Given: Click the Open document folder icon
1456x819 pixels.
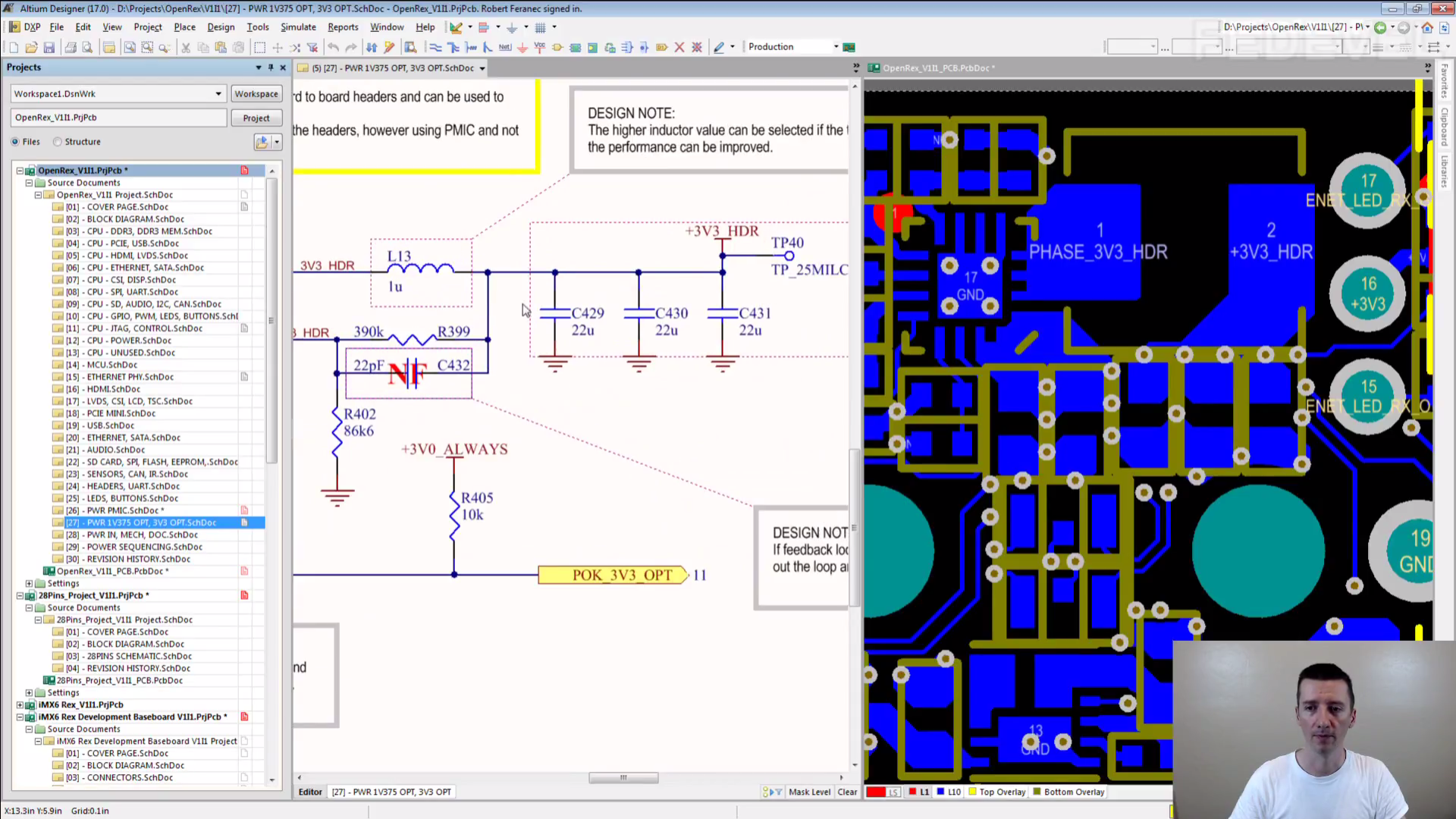Looking at the screenshot, I should click(31, 47).
